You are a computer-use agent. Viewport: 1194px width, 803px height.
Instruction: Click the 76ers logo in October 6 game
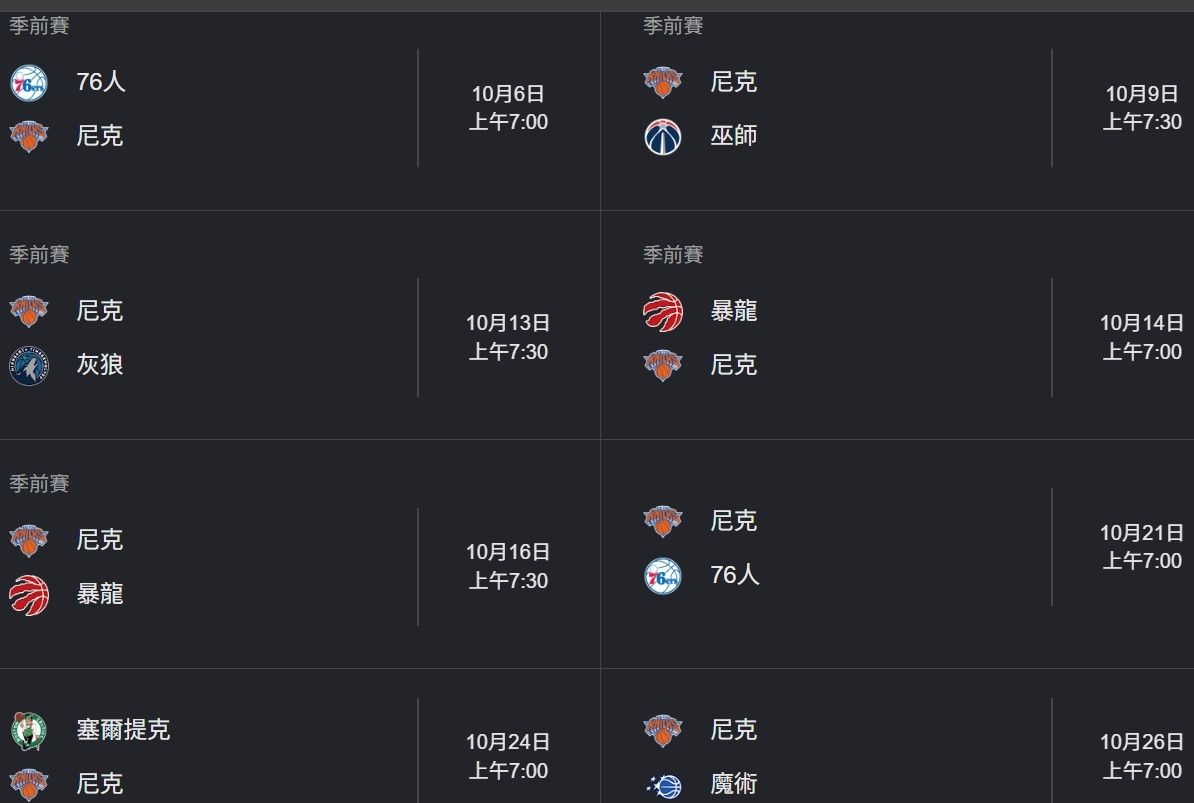29,83
